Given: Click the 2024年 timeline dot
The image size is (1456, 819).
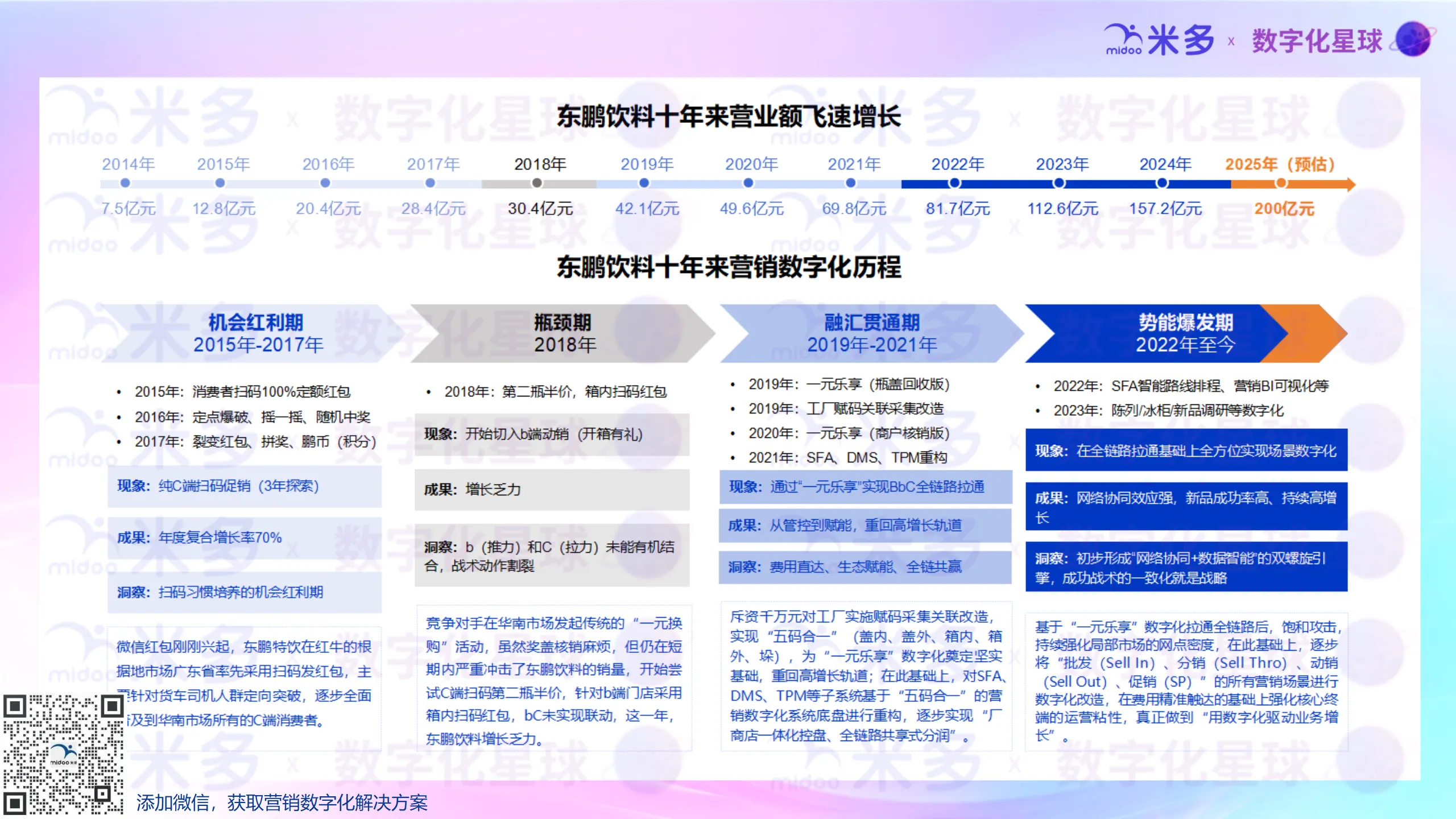Looking at the screenshot, I should [1163, 183].
